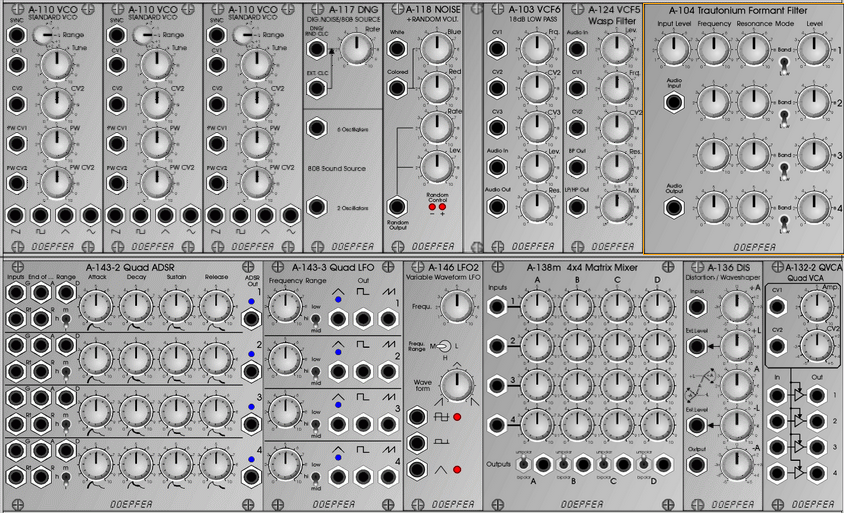
Task: Click the A-136 DIS Output jack
Action: [x=697, y=465]
